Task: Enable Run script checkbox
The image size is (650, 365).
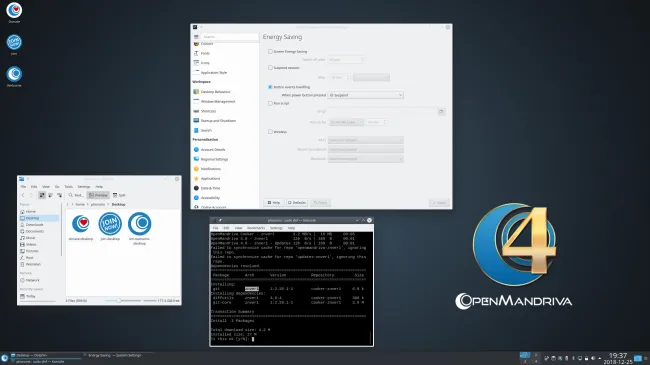Action: pyautogui.click(x=270, y=103)
